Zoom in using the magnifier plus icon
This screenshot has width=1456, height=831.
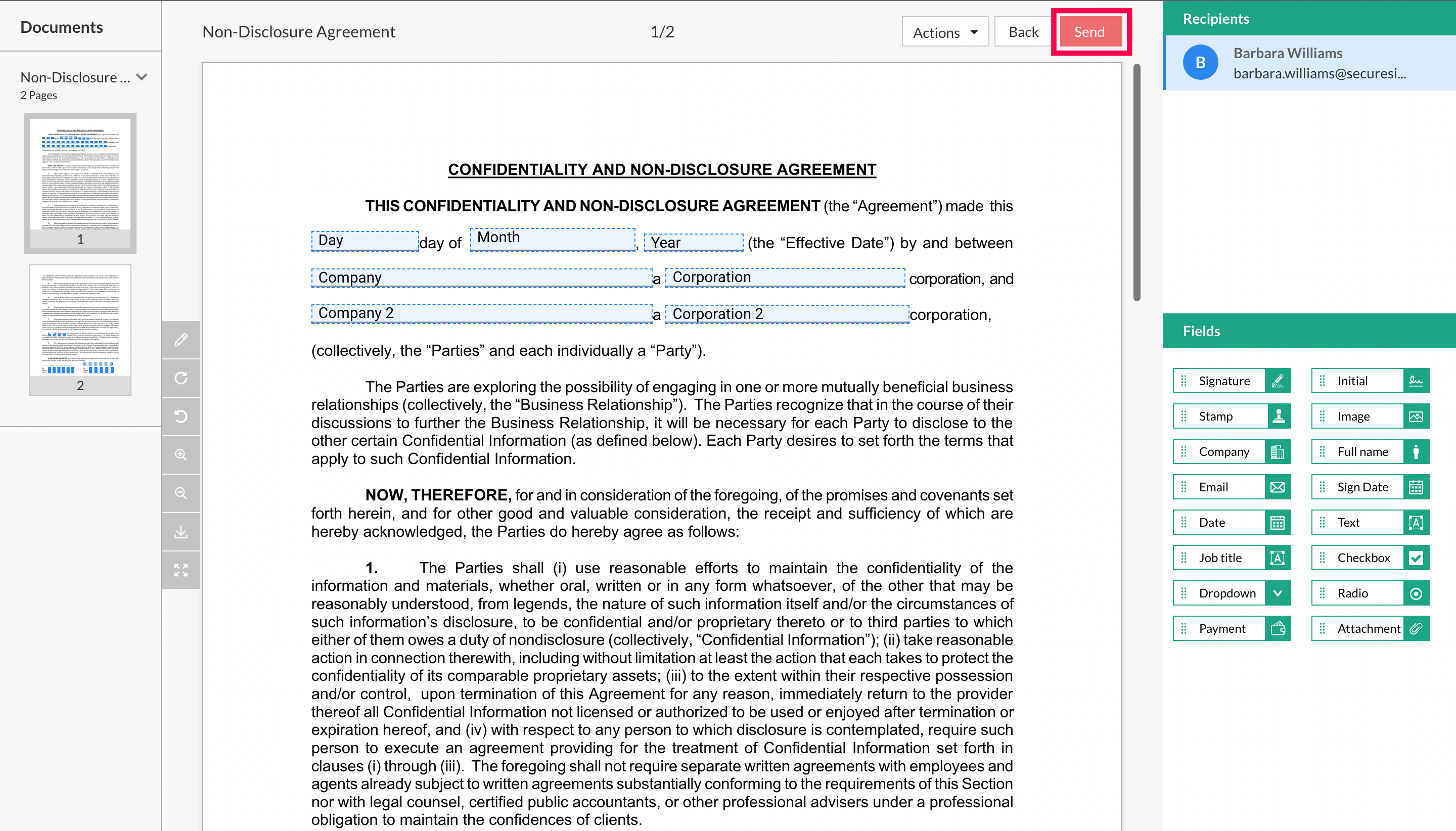[181, 455]
